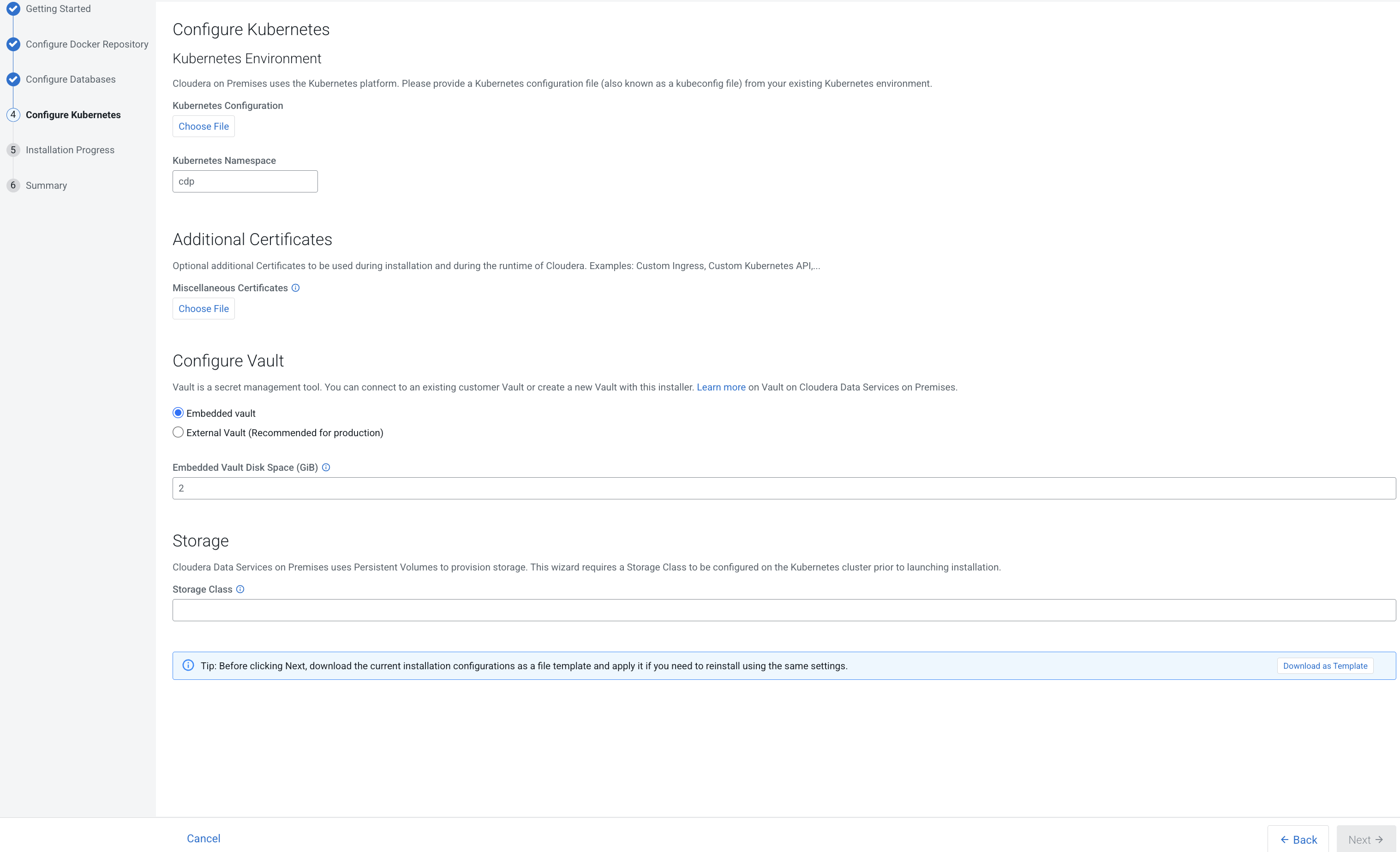Click the Getting Started completed checkmark icon
1400x852 pixels.
click(13, 8)
